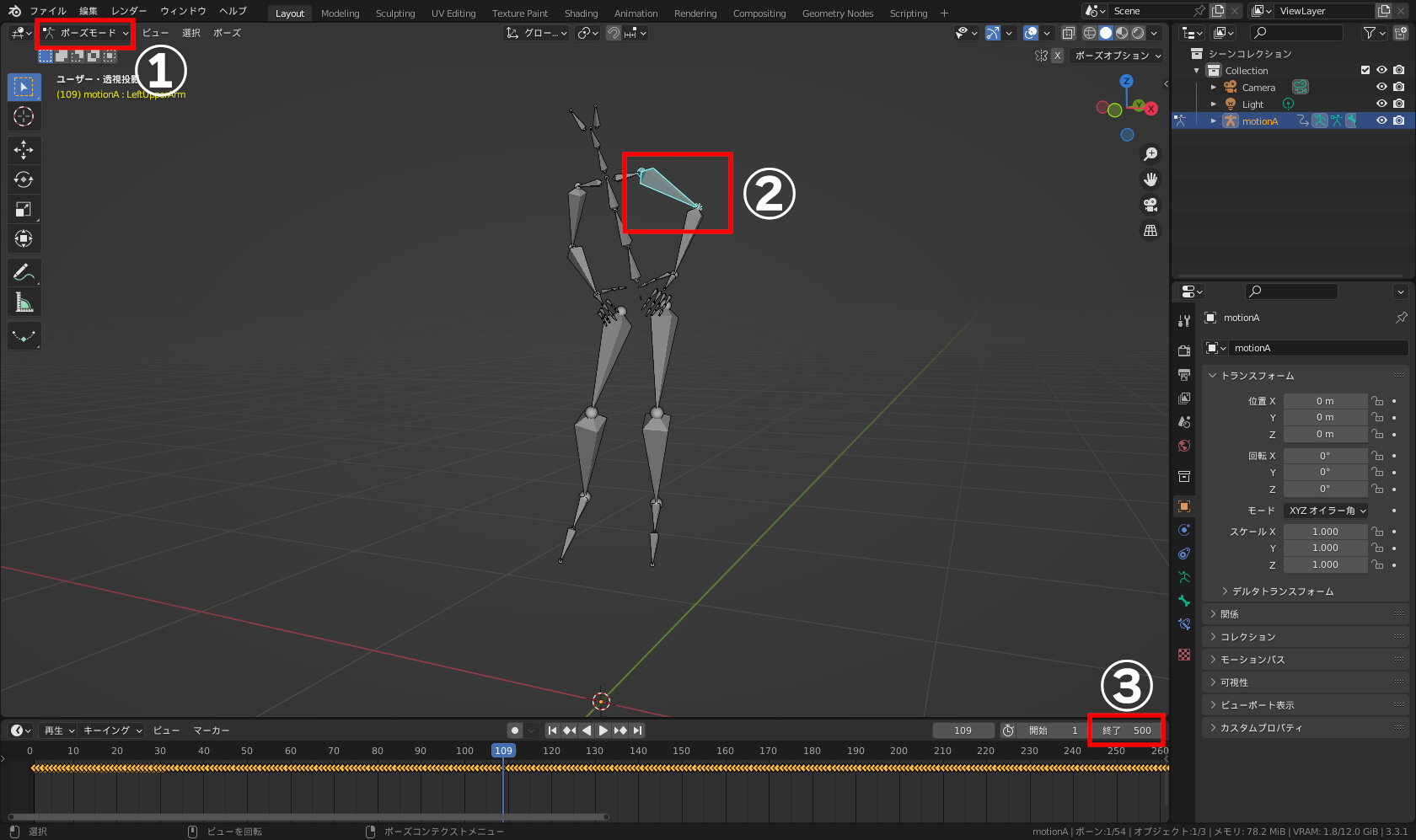The height and width of the screenshot is (840, 1416).
Task: Select the Scale tool
Action: tap(24, 209)
